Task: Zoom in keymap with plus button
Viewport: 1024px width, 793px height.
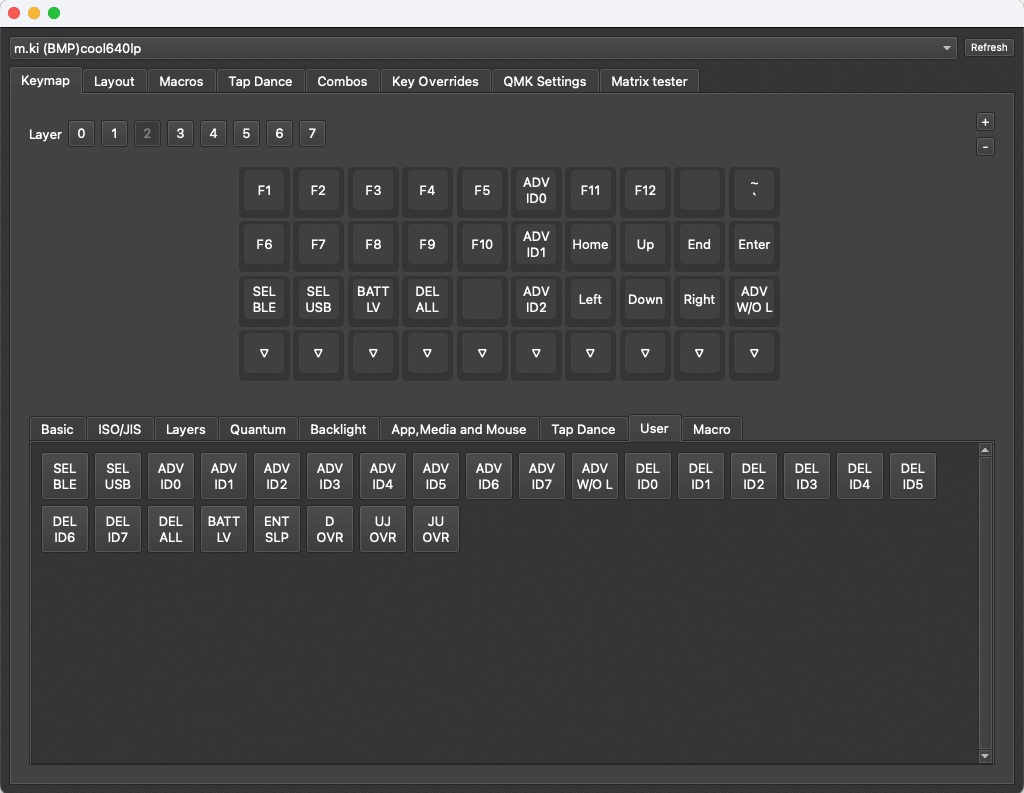Action: 985,122
